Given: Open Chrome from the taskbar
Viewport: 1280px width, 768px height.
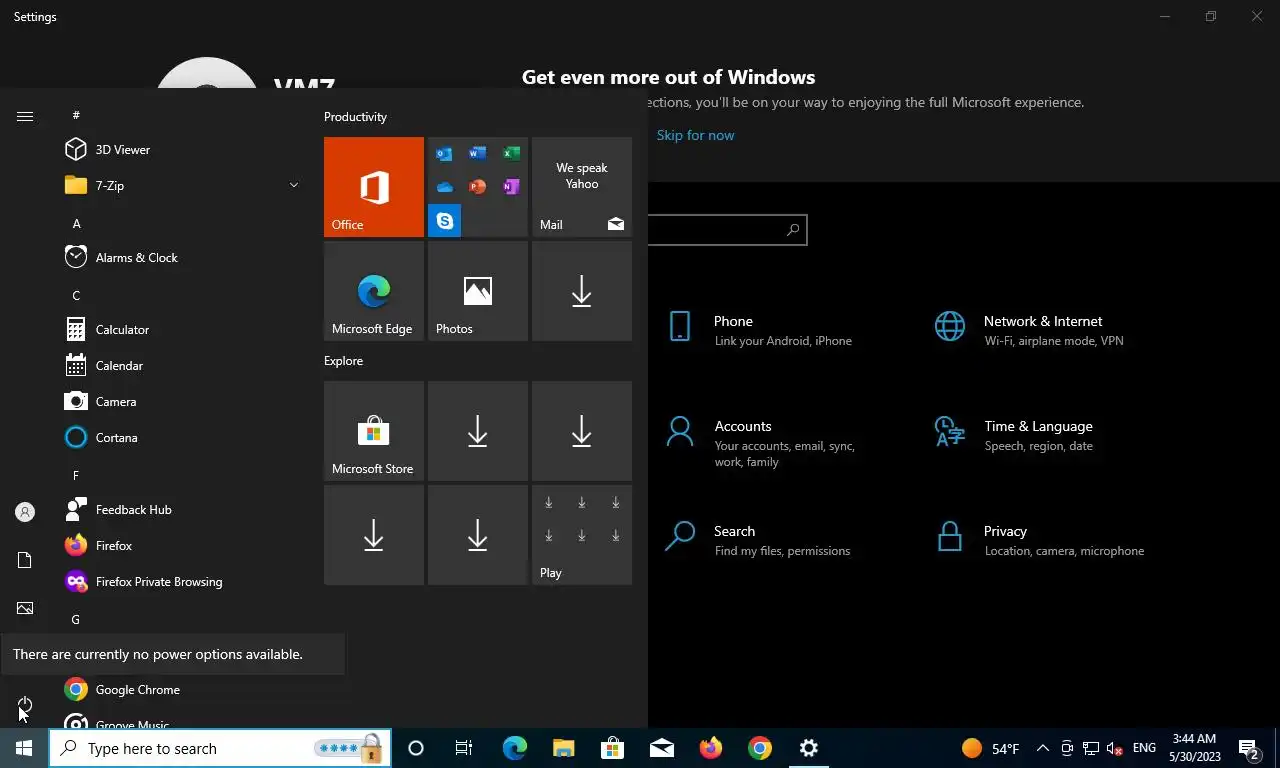Looking at the screenshot, I should point(760,748).
